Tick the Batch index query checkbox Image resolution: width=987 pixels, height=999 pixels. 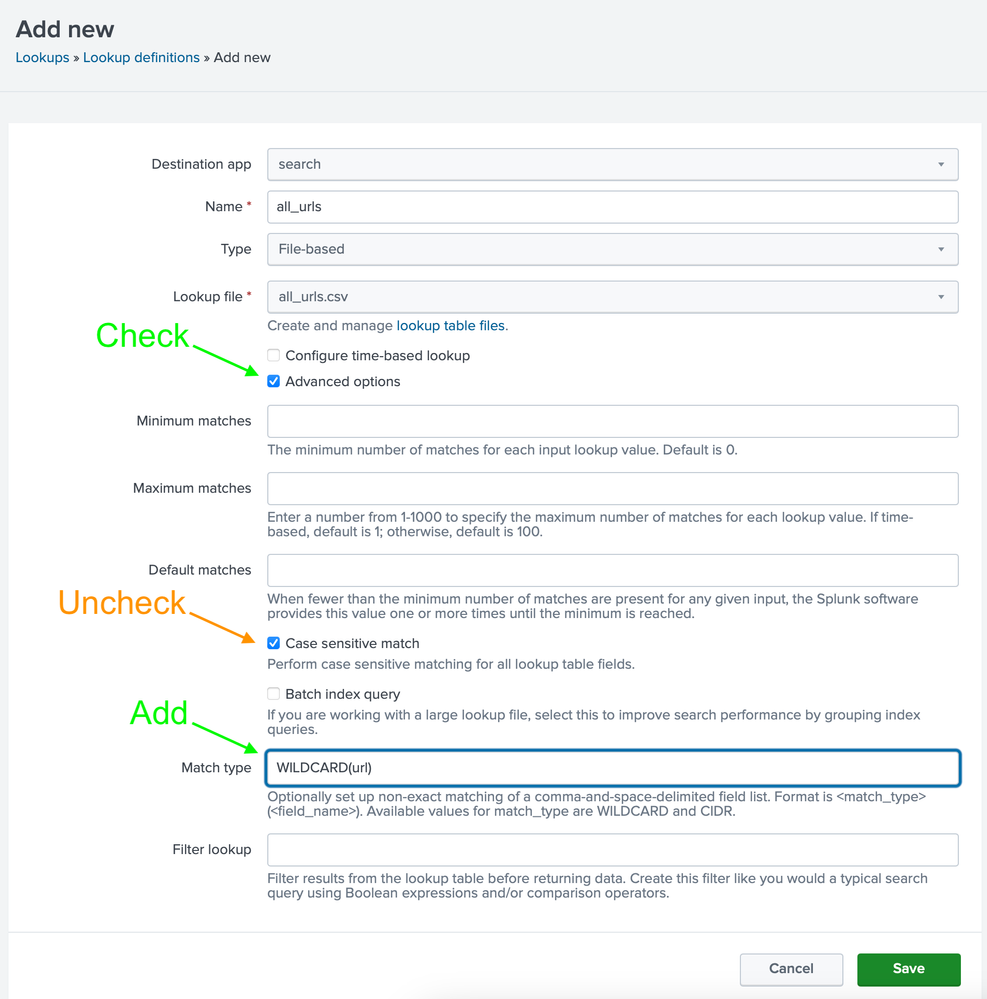274,694
